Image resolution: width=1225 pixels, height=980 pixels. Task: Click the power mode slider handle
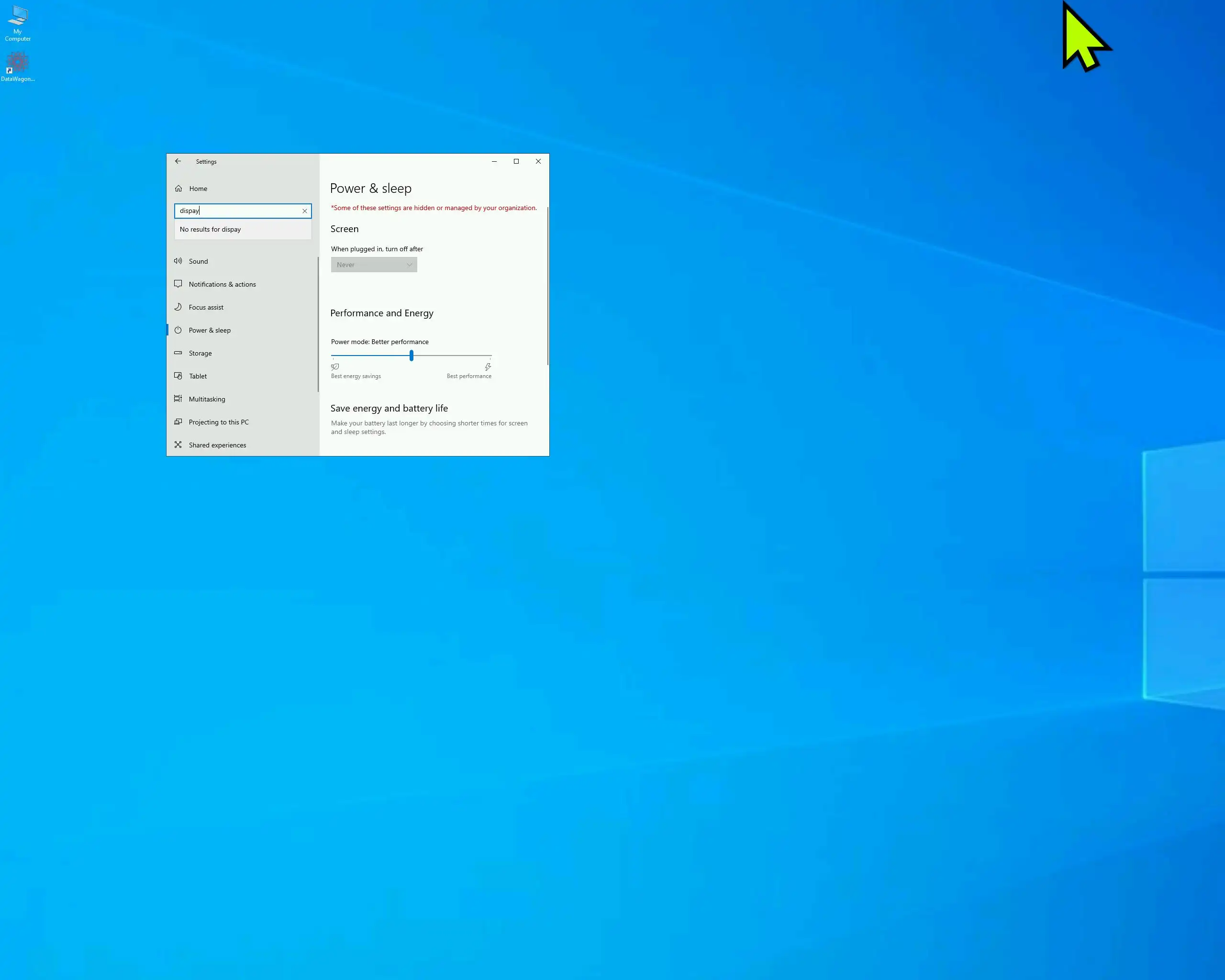tap(412, 356)
